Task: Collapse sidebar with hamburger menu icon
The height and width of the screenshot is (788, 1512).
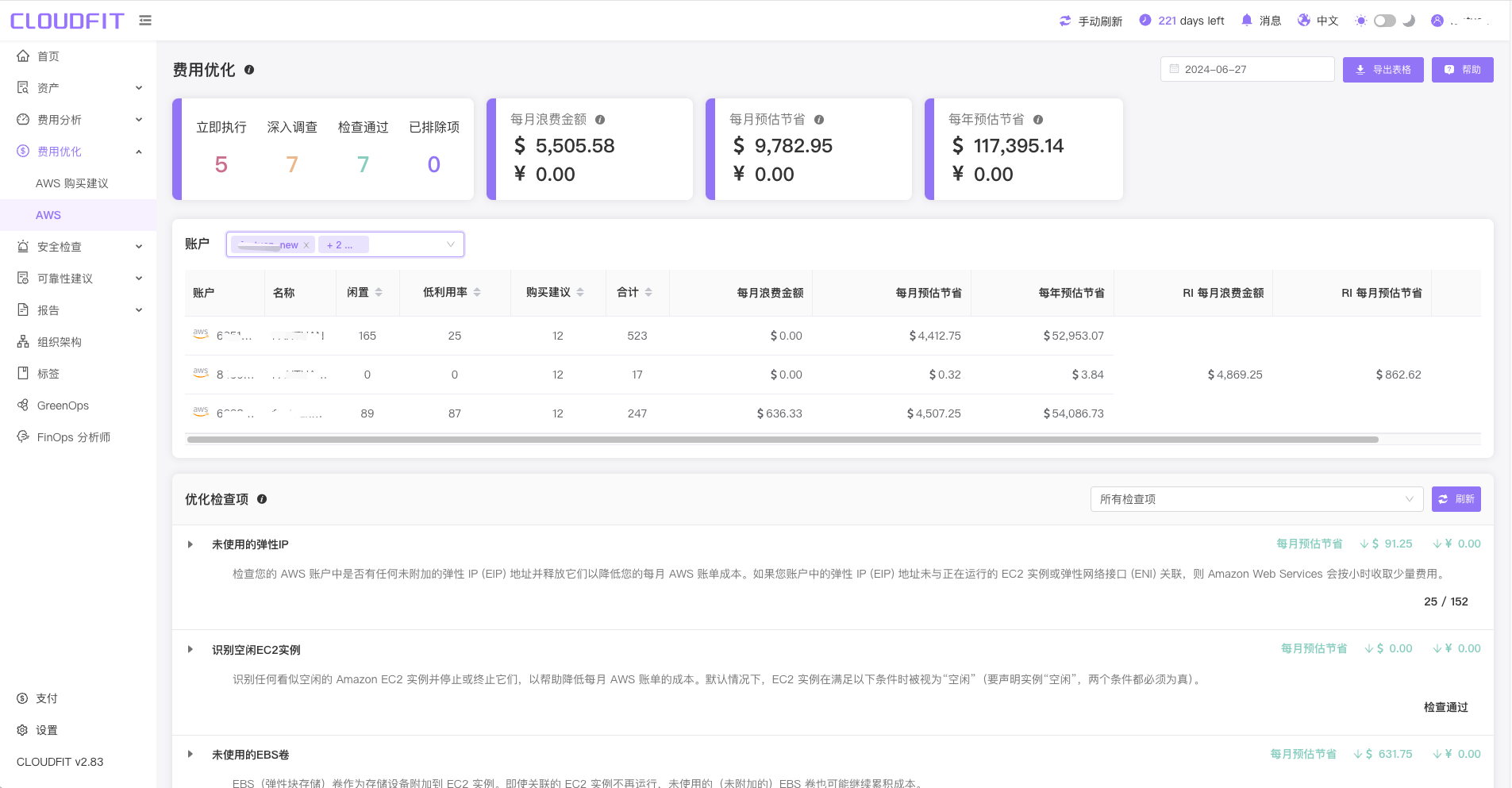Action: coord(145,21)
